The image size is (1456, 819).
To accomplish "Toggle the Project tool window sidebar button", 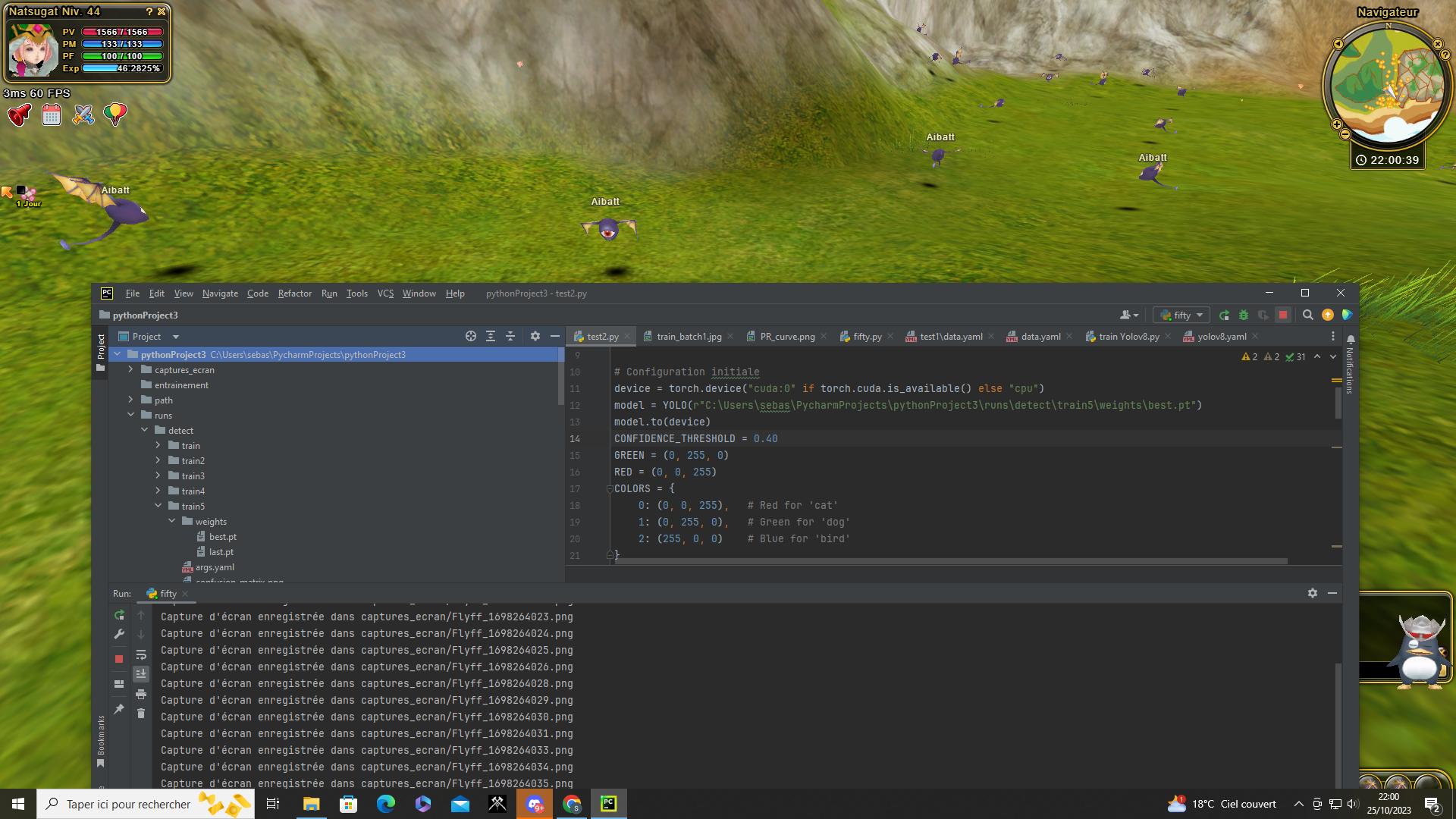I will pyautogui.click(x=100, y=352).
